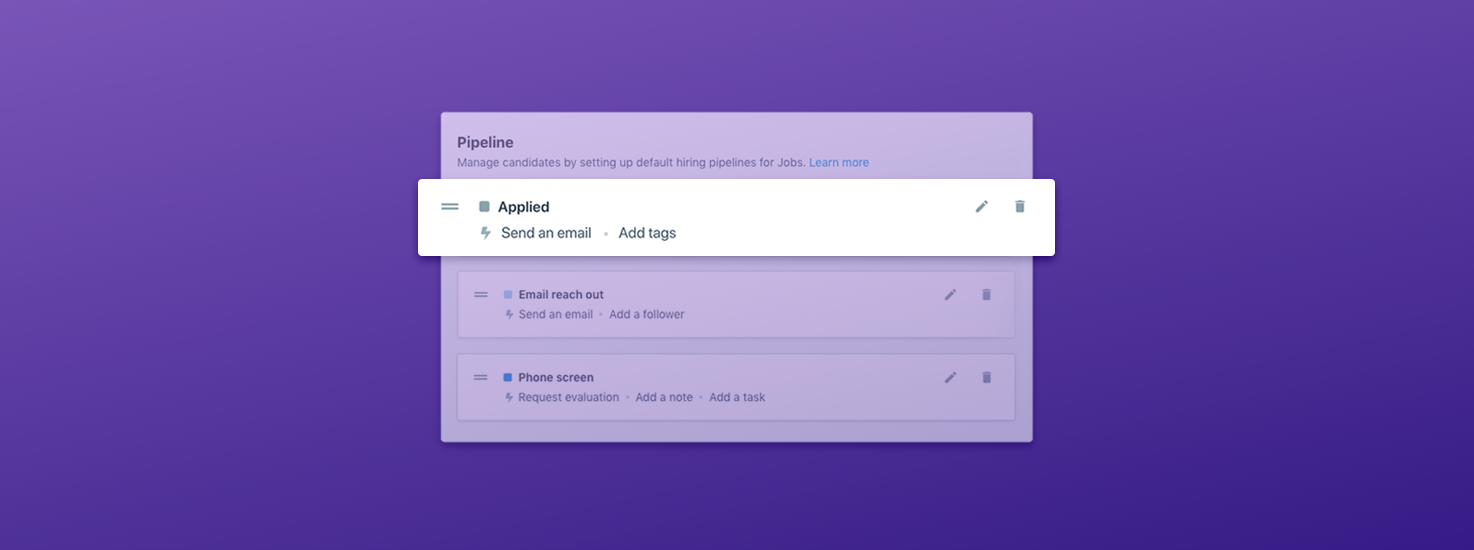Open the Learn more link
The width and height of the screenshot is (1474, 550).
838,162
